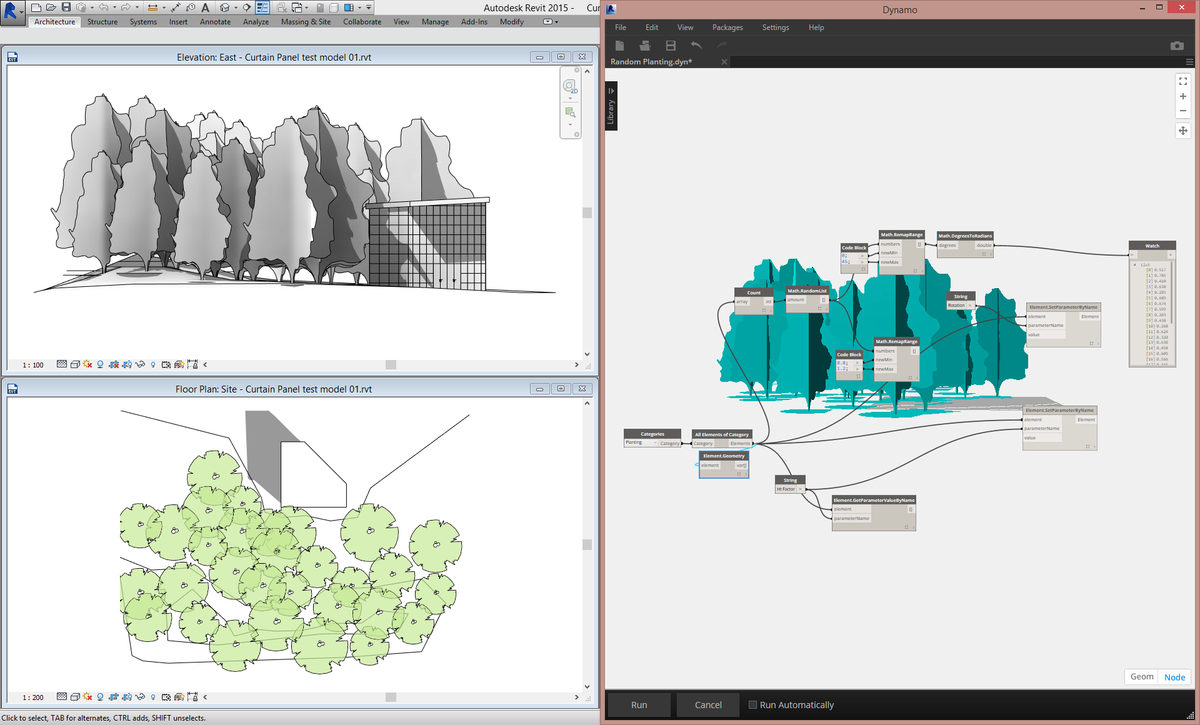Click Redo arrow in Dynamo toolbar
The width and height of the screenshot is (1200, 725).
coord(721,46)
